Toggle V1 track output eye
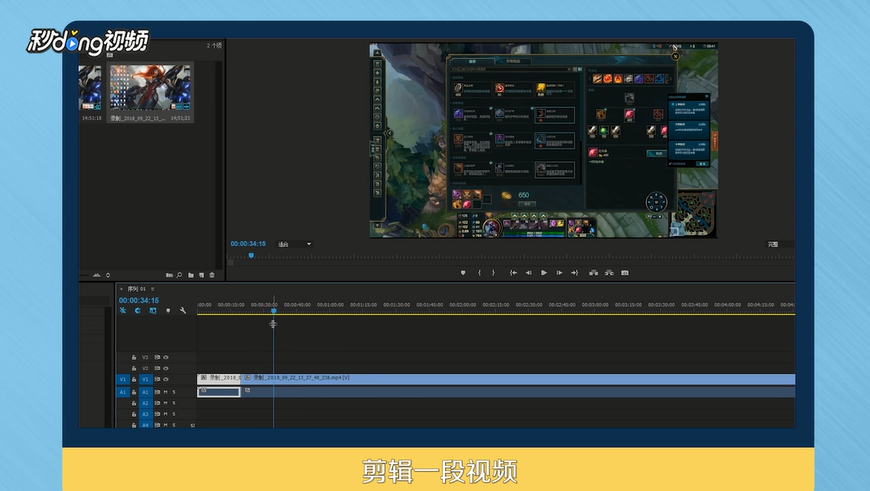870x491 pixels. pos(165,379)
